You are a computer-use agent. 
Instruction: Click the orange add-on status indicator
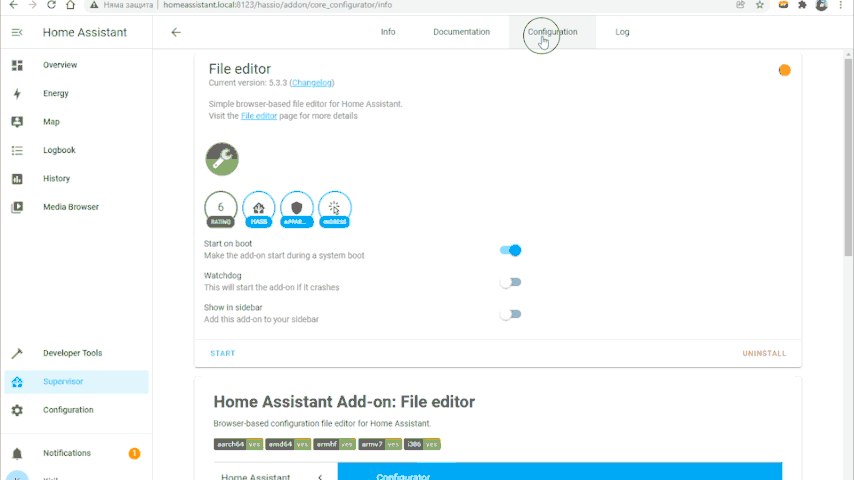click(784, 70)
